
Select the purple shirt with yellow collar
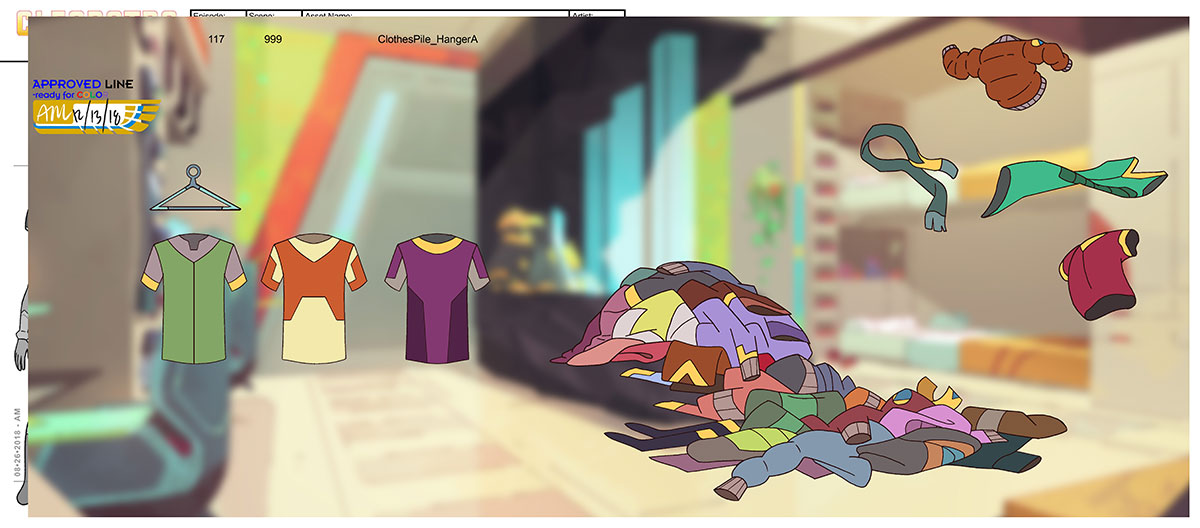tap(436, 299)
